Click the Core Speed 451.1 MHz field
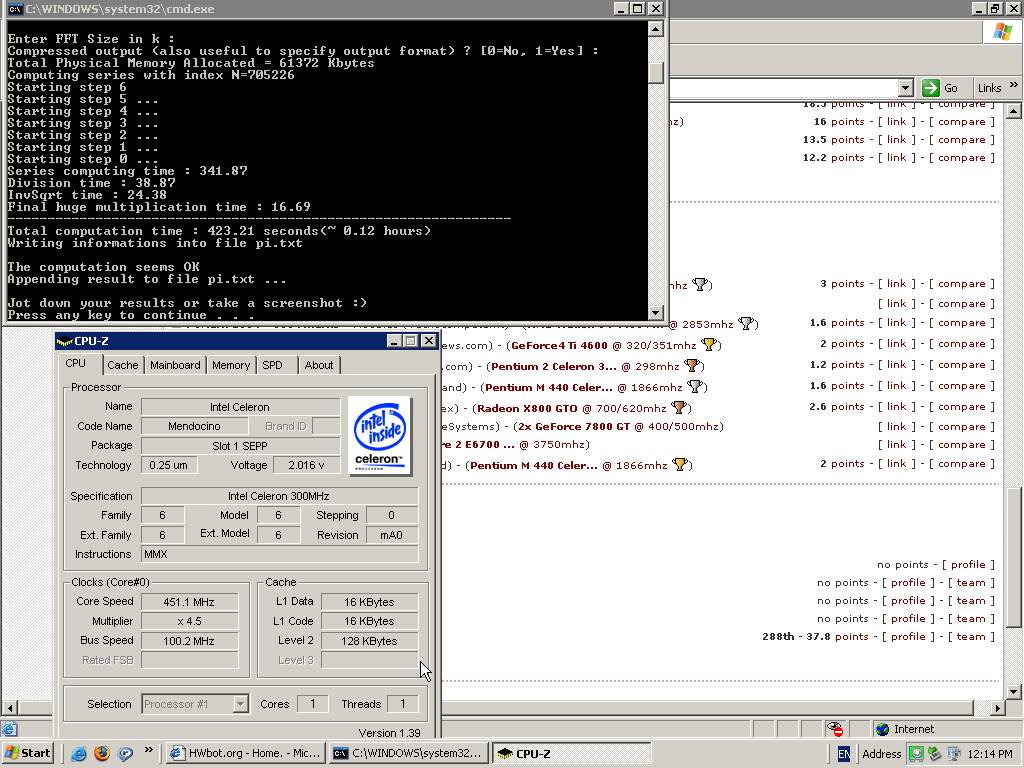This screenshot has height=768, width=1024. (189, 601)
